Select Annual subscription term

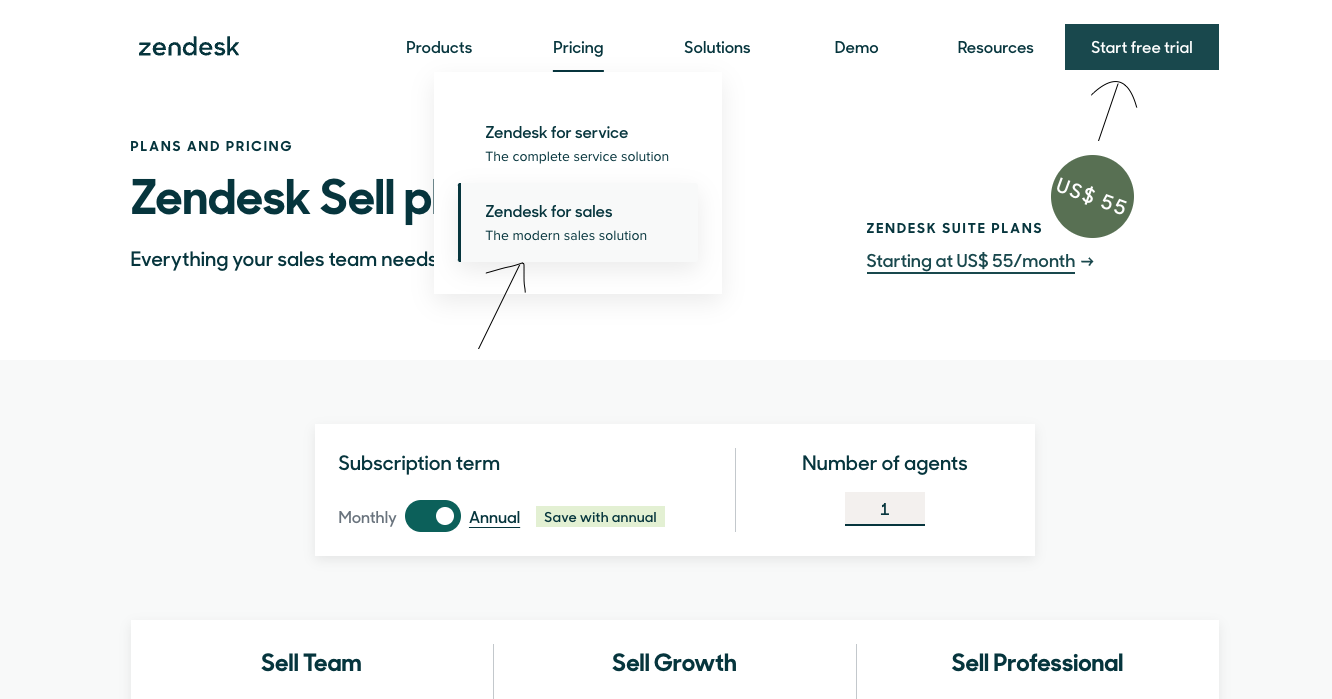point(494,517)
